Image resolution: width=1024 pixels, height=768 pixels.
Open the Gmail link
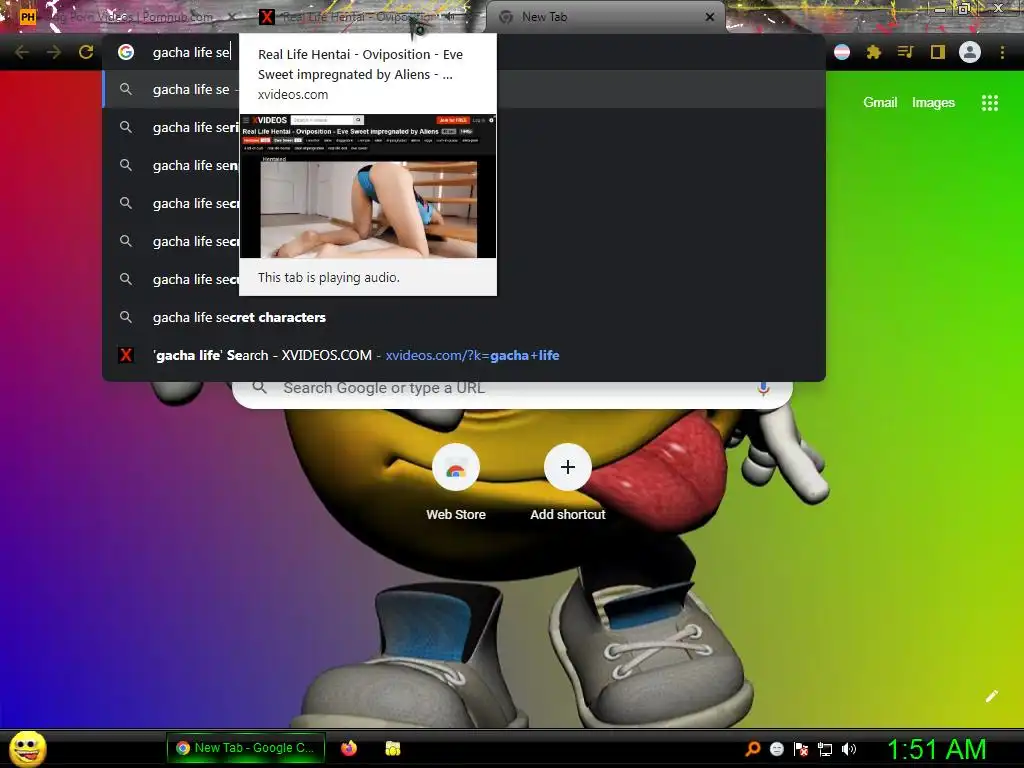coord(880,103)
